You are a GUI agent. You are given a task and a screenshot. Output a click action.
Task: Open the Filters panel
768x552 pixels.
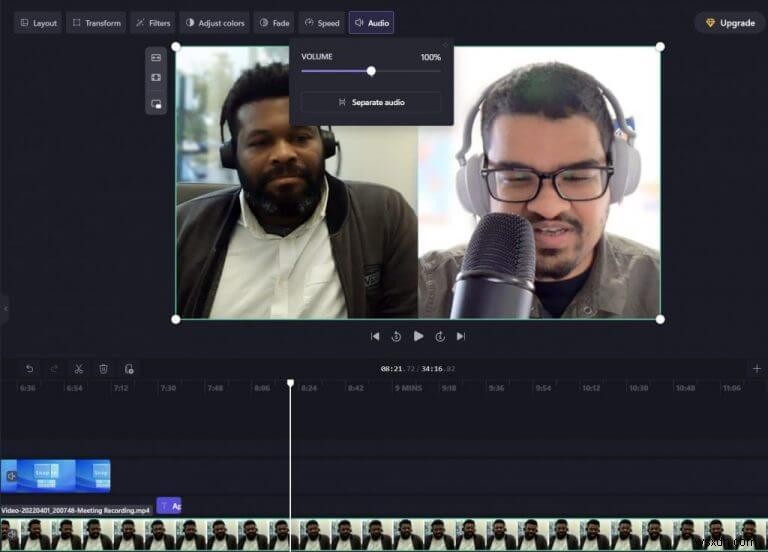[x=153, y=23]
